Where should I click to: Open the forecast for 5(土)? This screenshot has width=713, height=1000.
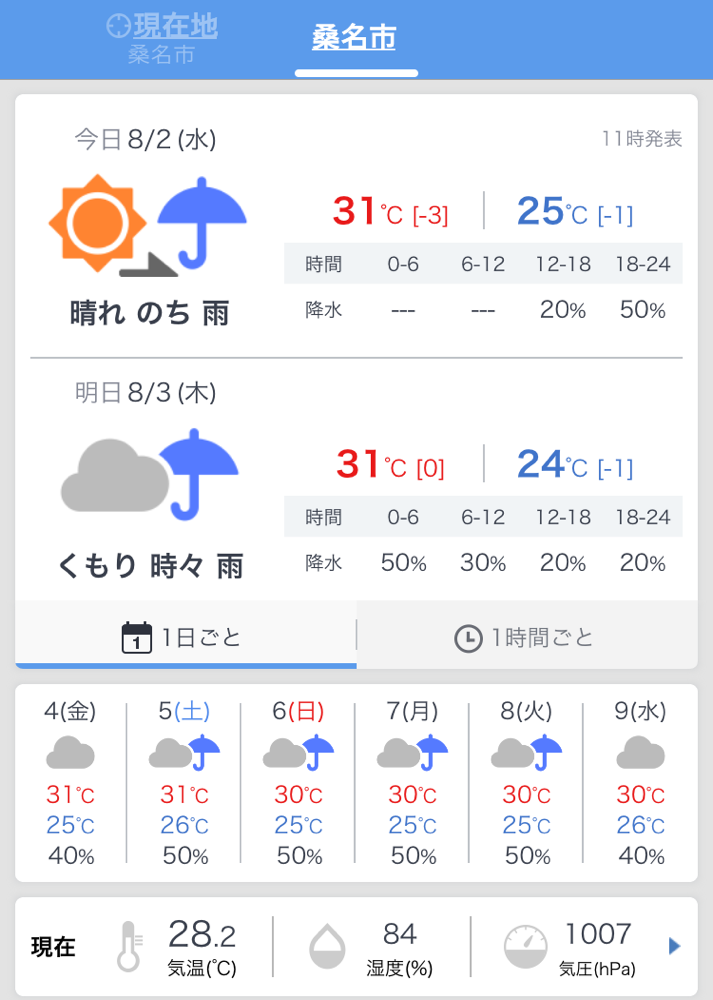pyautogui.click(x=184, y=783)
